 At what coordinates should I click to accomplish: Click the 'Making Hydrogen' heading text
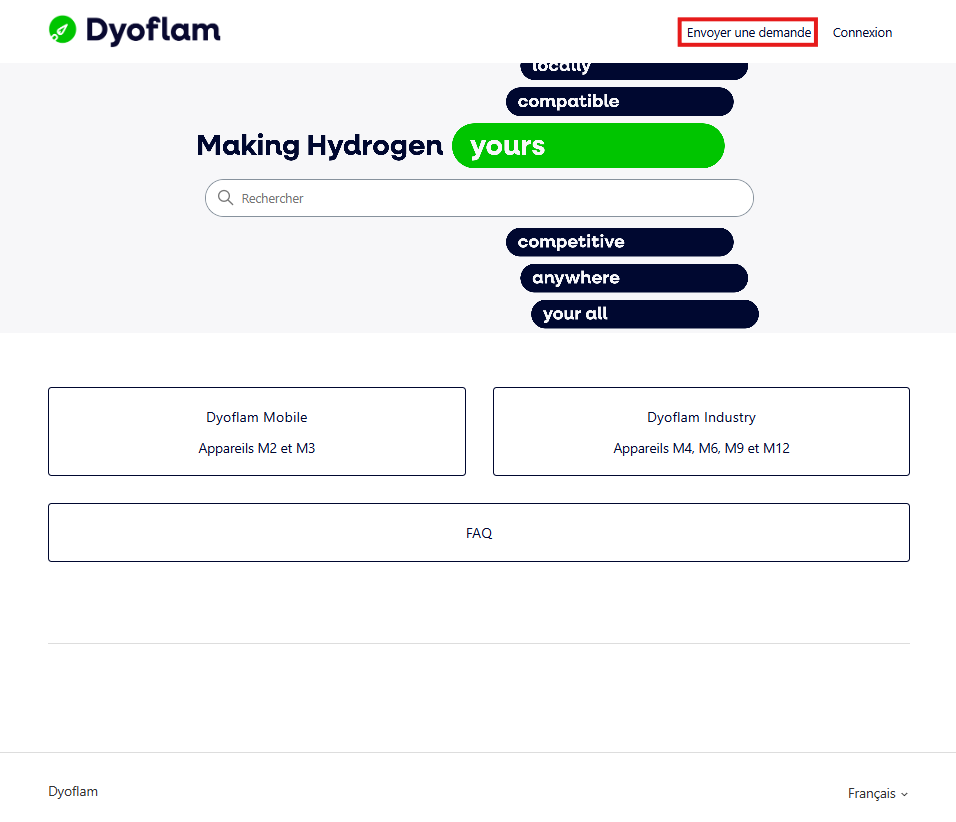(319, 146)
